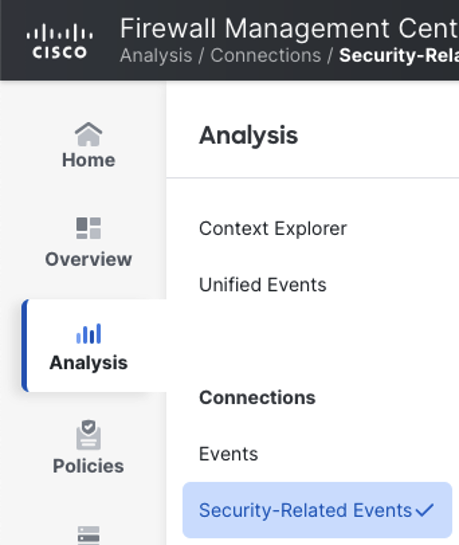The height and width of the screenshot is (545, 459).
Task: Click the server-stack icon below Policies
Action: point(89,535)
